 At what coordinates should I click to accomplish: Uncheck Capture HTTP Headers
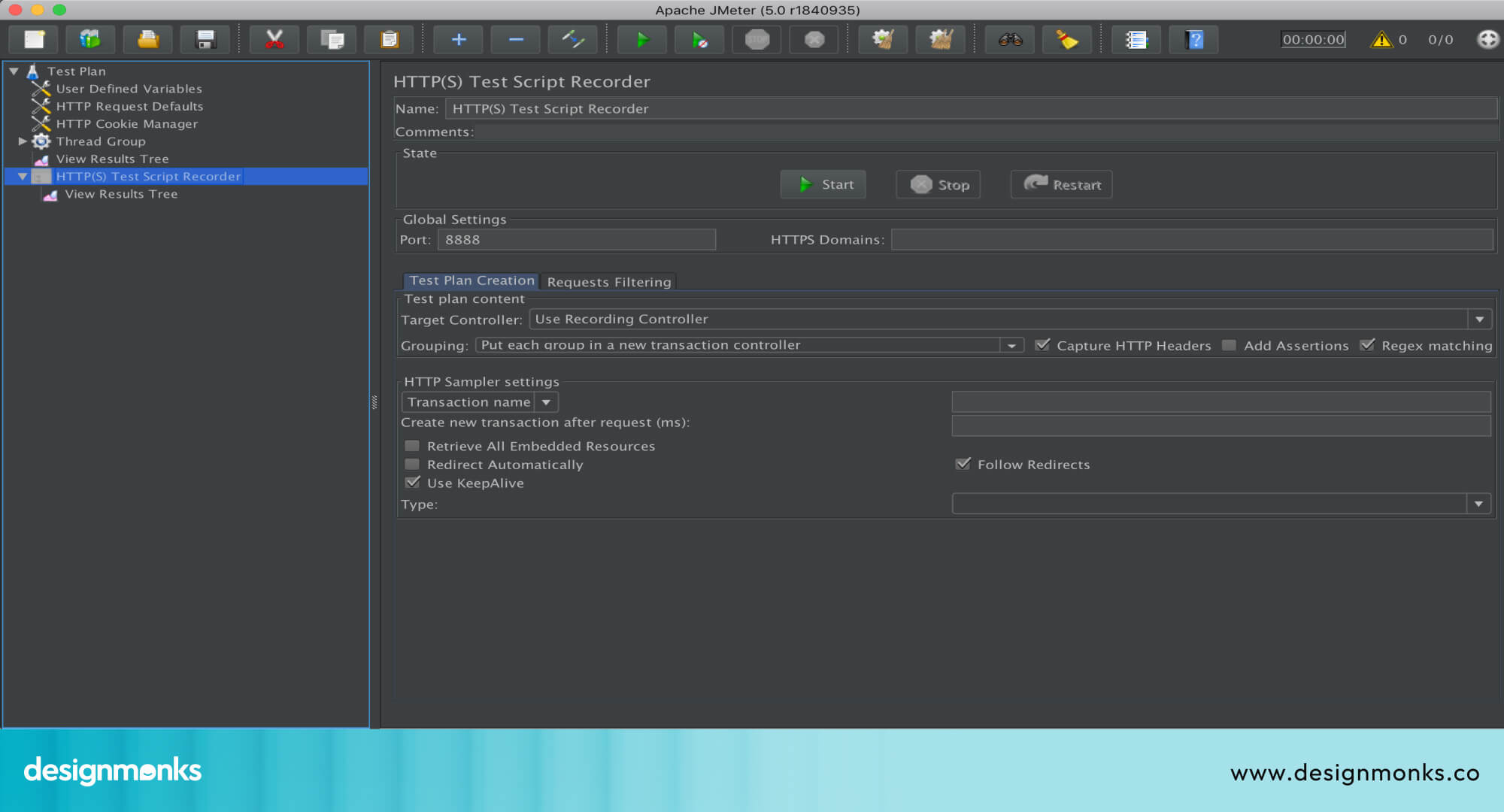click(x=1042, y=345)
